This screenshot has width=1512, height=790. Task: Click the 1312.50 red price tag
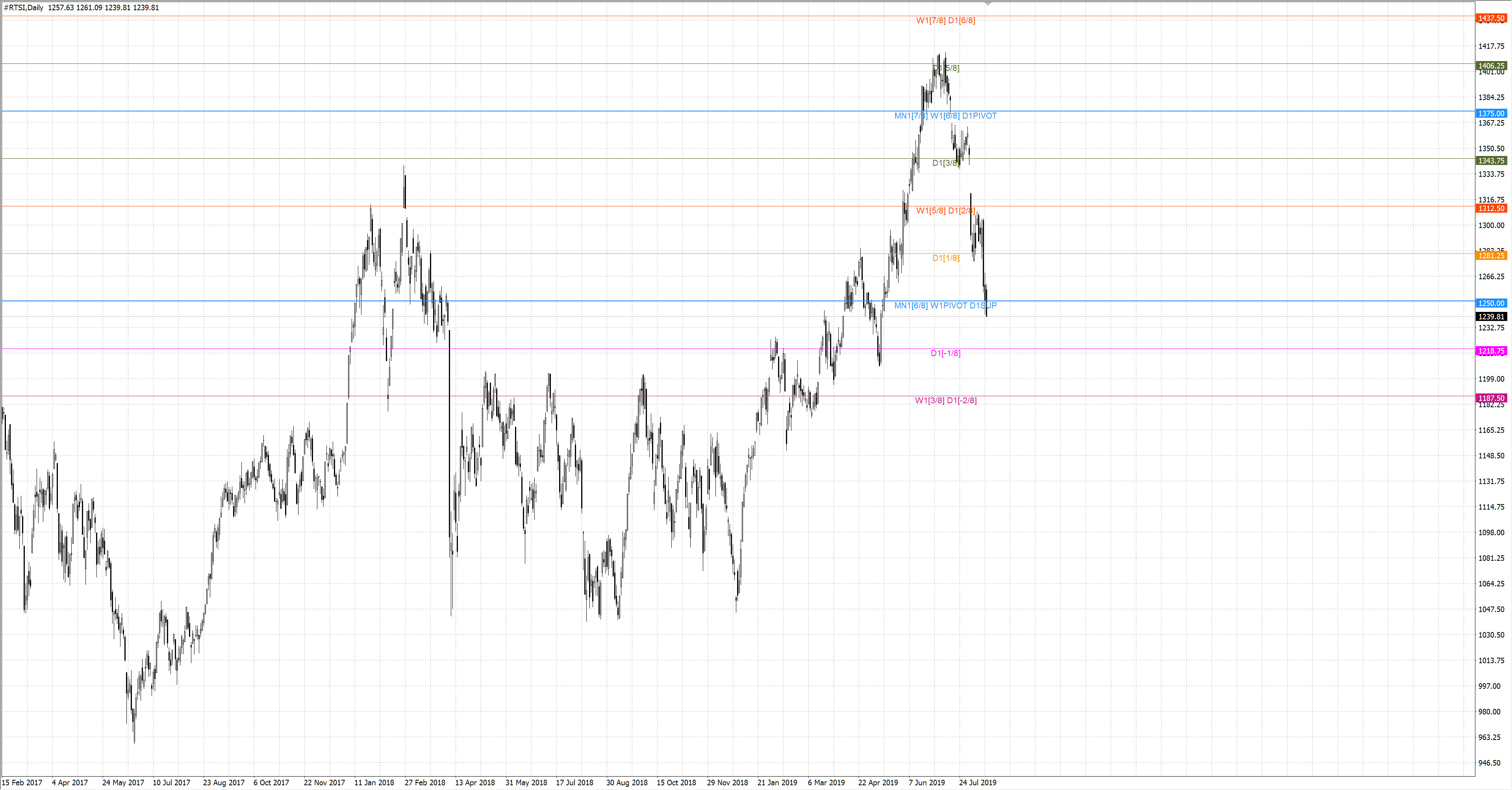1491,208
